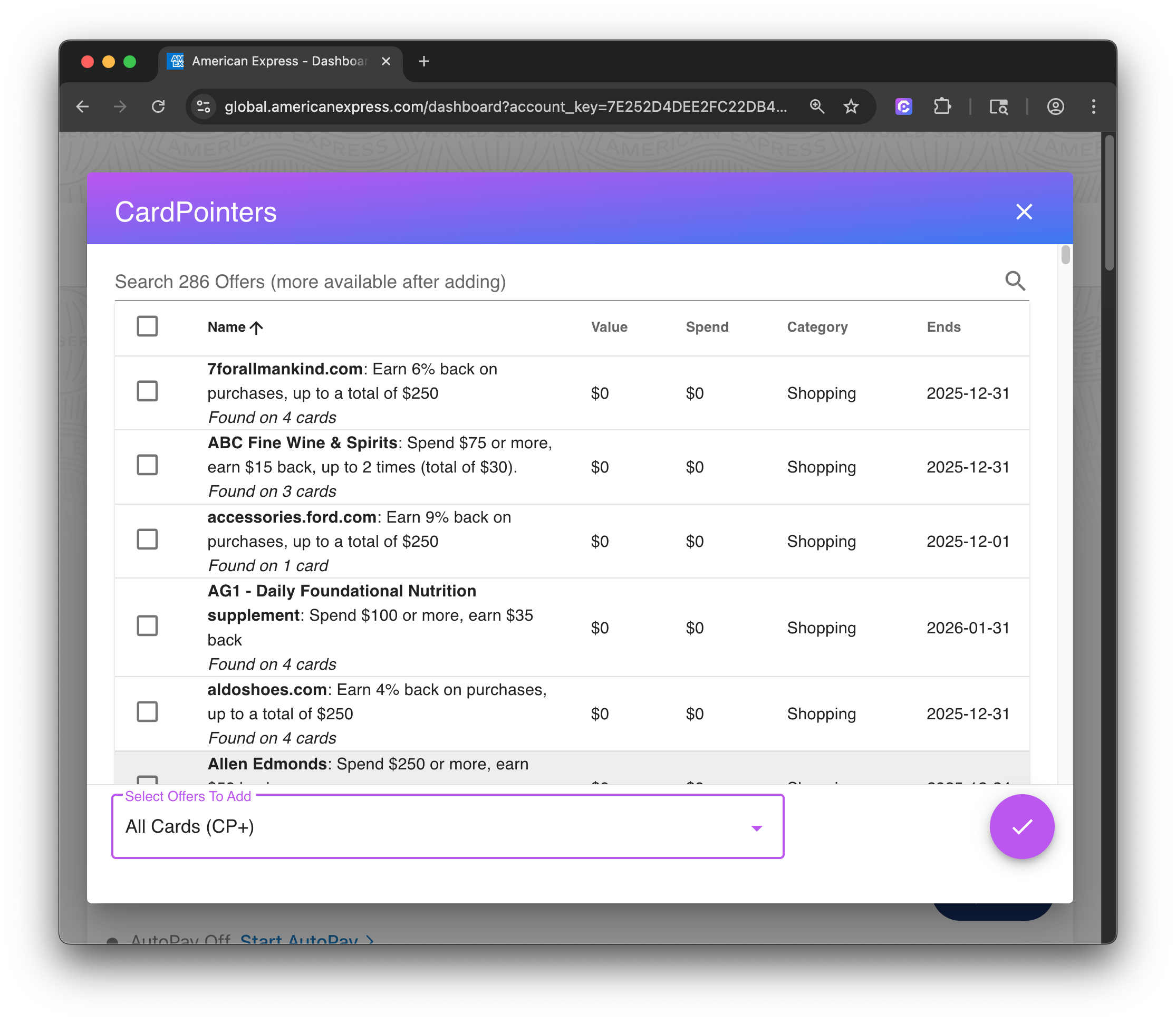Select the ABC Fine Wine & Spirits checkbox
Viewport: 1176px width, 1022px height.
[x=147, y=465]
